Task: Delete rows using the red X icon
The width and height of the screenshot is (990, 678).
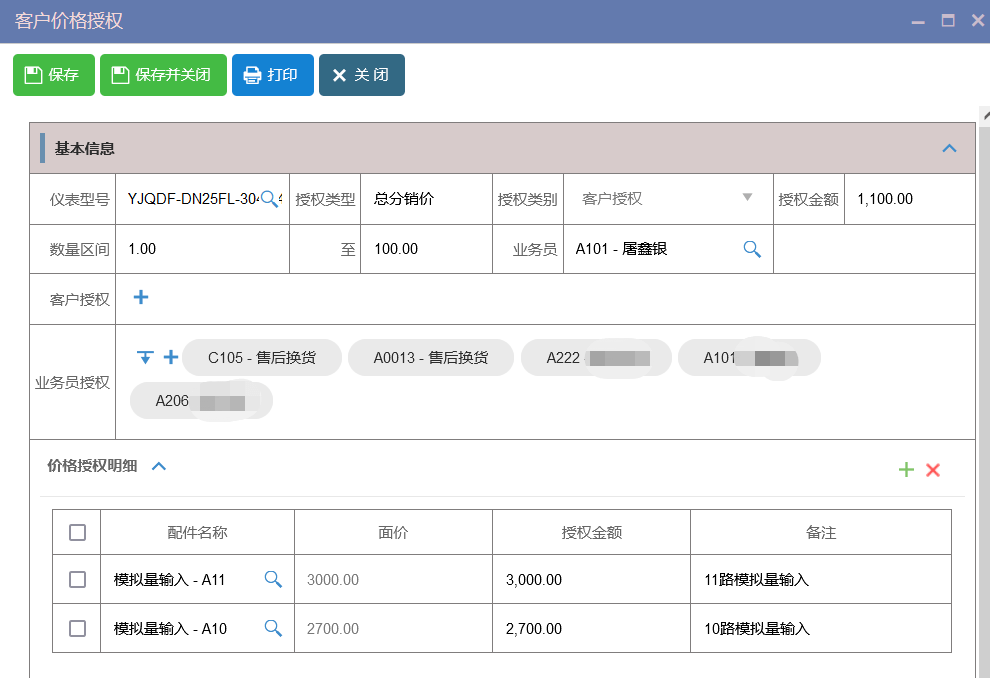Action: click(933, 469)
